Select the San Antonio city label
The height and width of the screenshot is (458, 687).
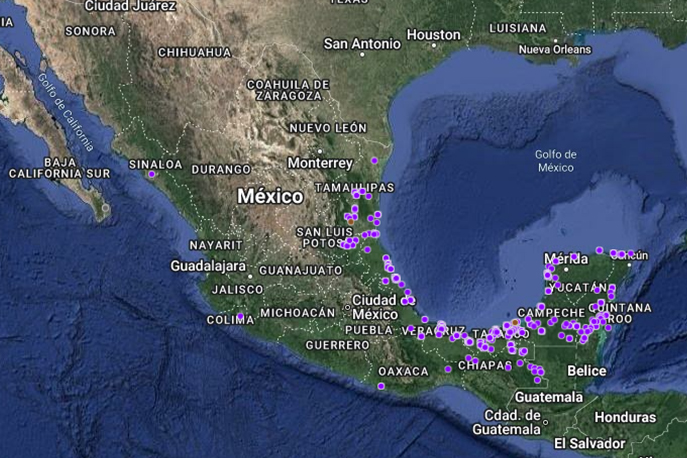coord(362,44)
